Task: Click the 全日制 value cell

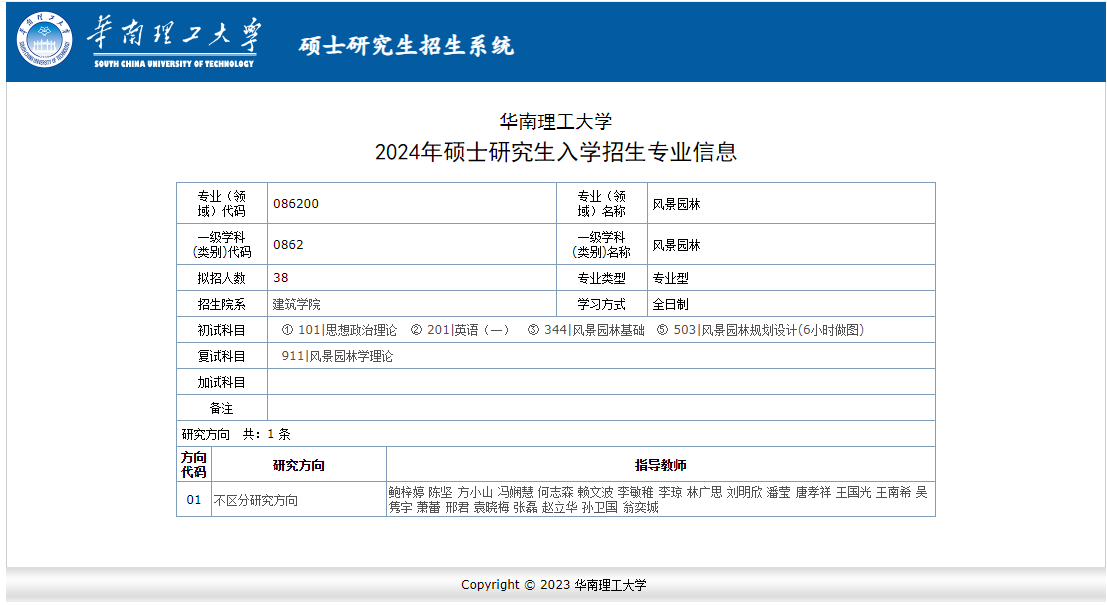Action: pos(791,304)
